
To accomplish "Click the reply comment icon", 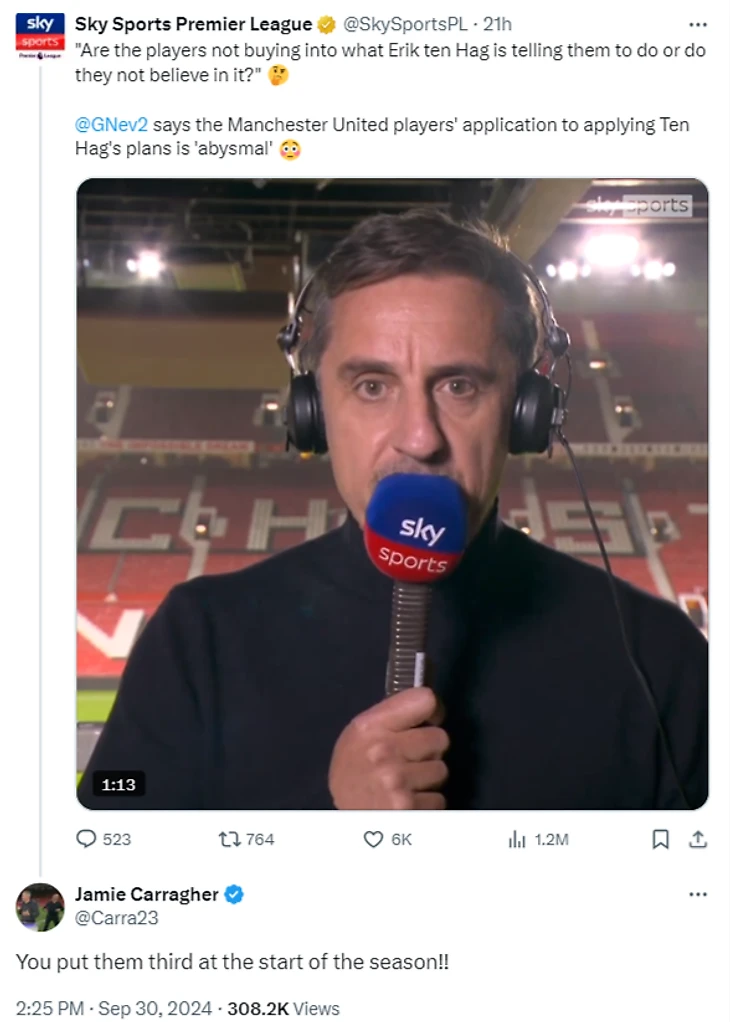I will click(x=87, y=839).
